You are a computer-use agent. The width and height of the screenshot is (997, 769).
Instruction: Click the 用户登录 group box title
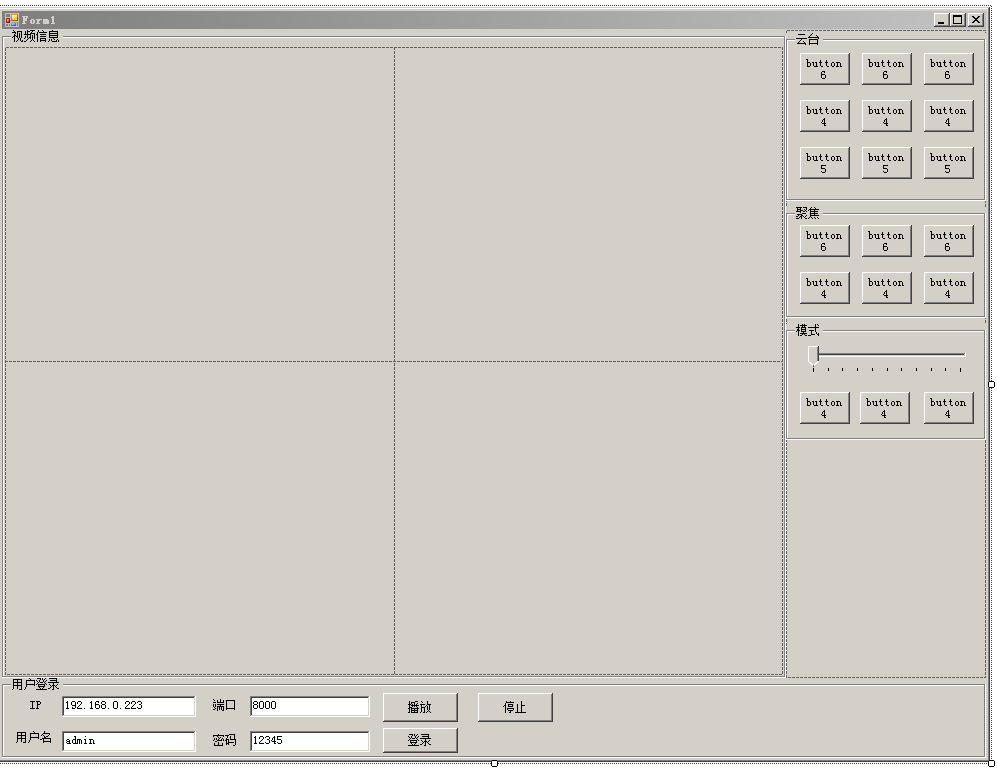[36, 684]
